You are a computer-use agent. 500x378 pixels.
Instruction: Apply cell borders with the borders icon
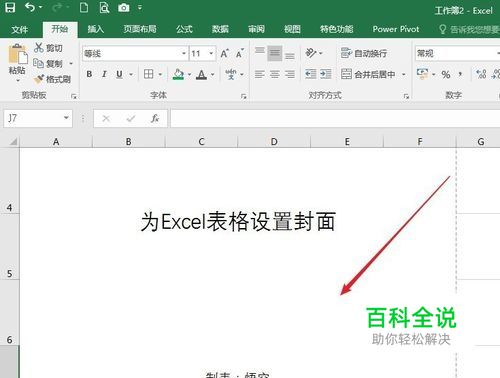click(x=149, y=74)
